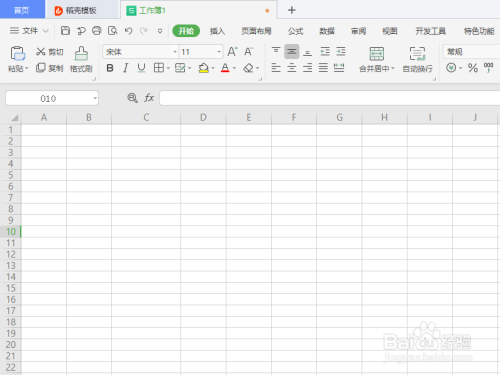This screenshot has height=375, width=500.
Task: Open font color dropdown arrow
Action: coord(234,68)
